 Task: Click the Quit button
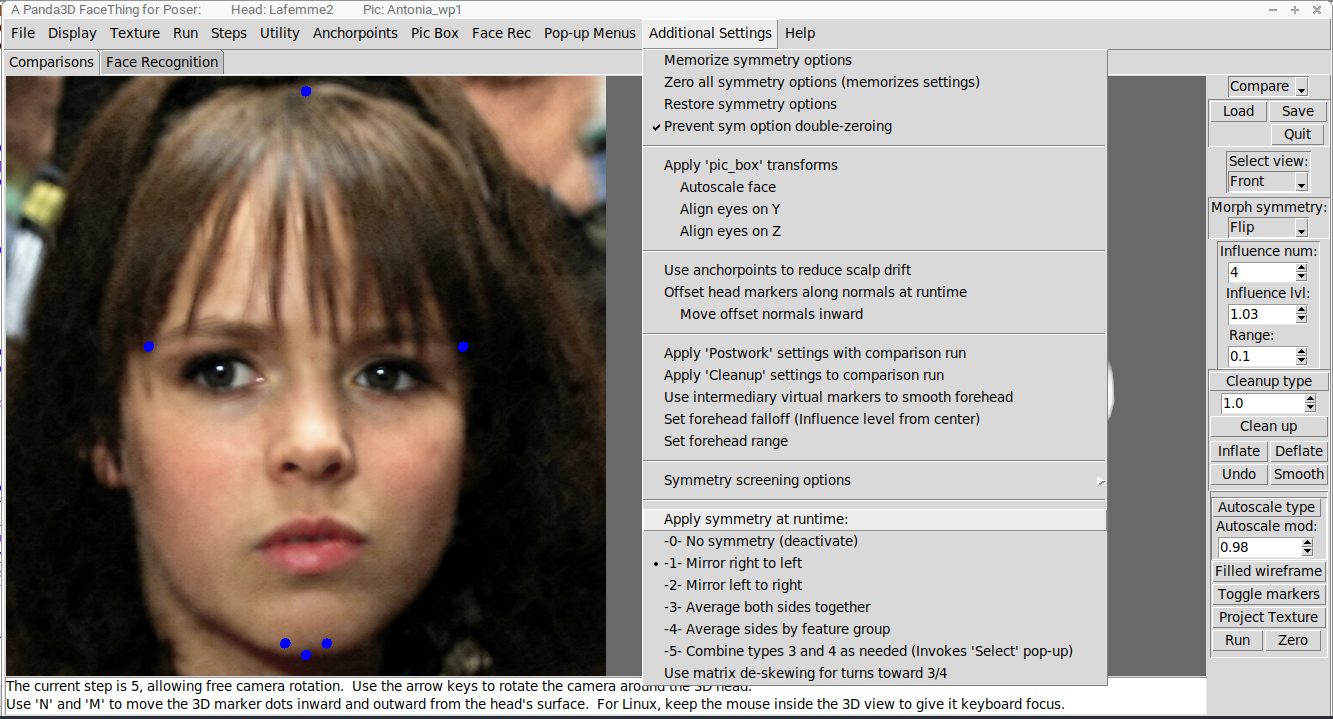[1298, 134]
